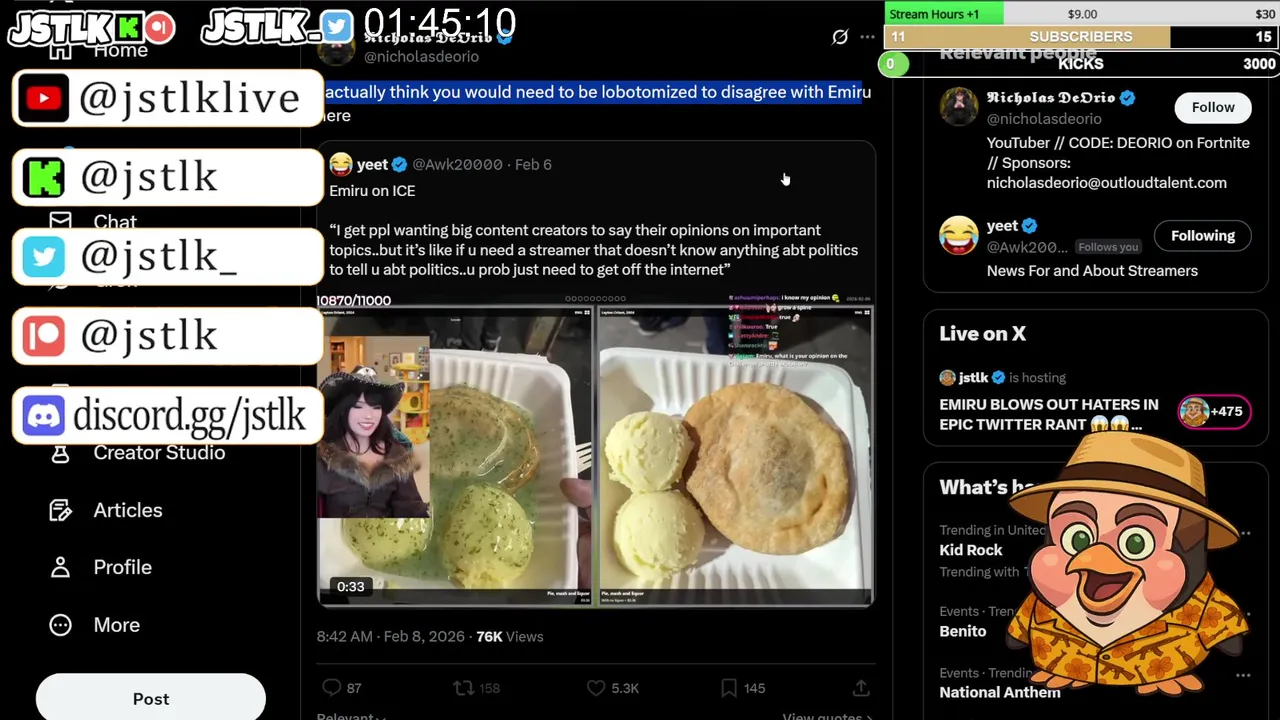
Task: Click the Post button
Action: click(151, 699)
